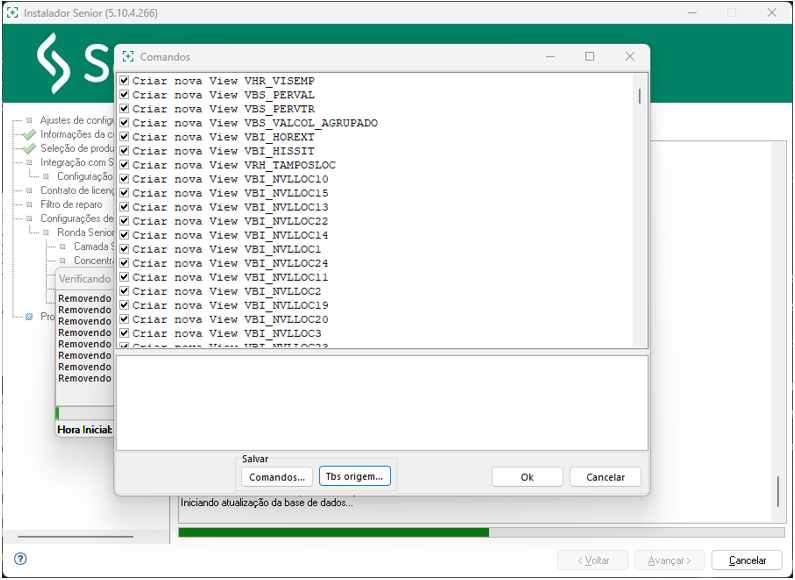Viewport: 795px width, 580px height.
Task: Click green checkmark beside Seleção de produtos
Action: (x=29, y=149)
